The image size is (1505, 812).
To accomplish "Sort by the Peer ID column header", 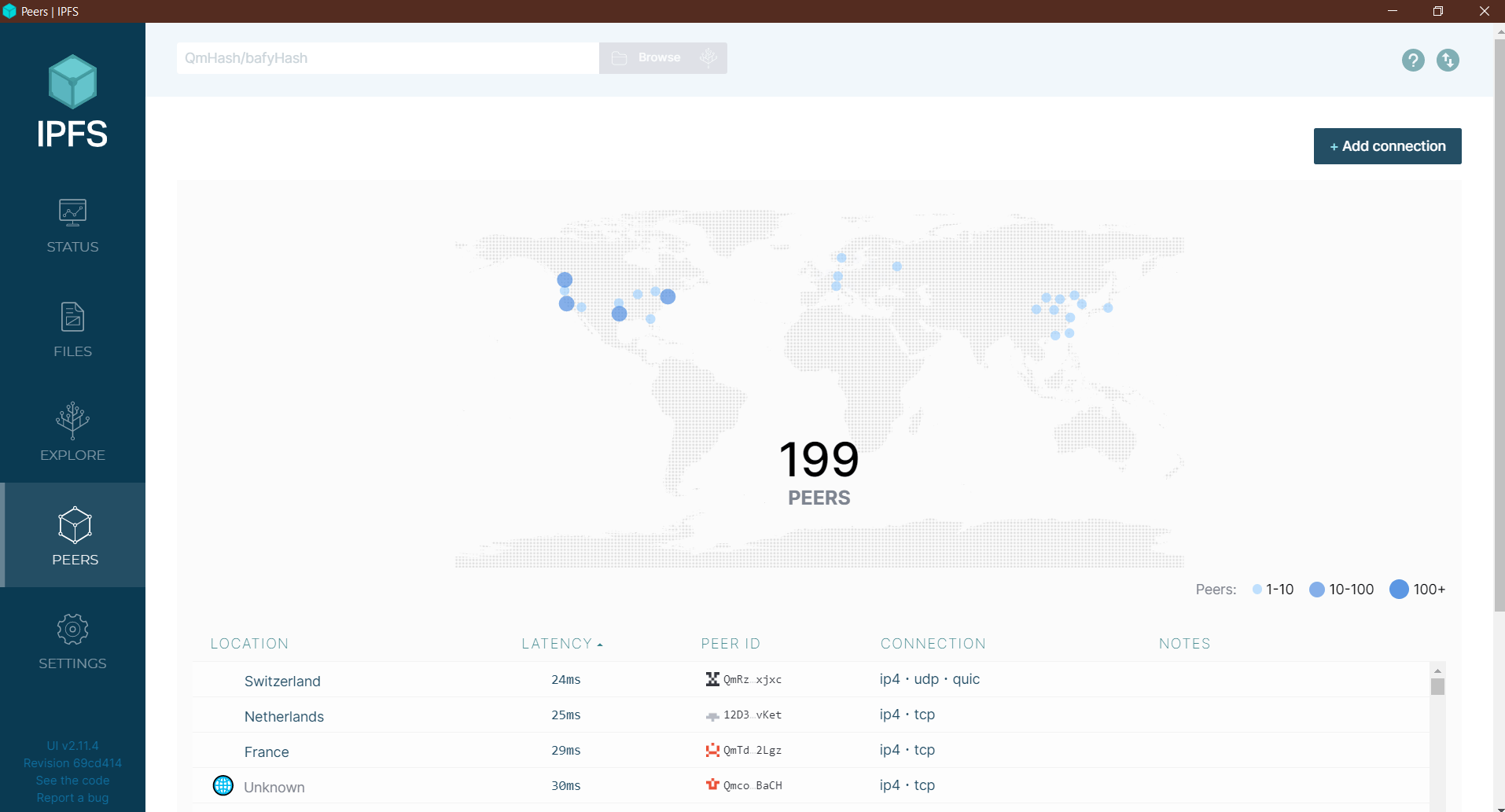I will 730,644.
